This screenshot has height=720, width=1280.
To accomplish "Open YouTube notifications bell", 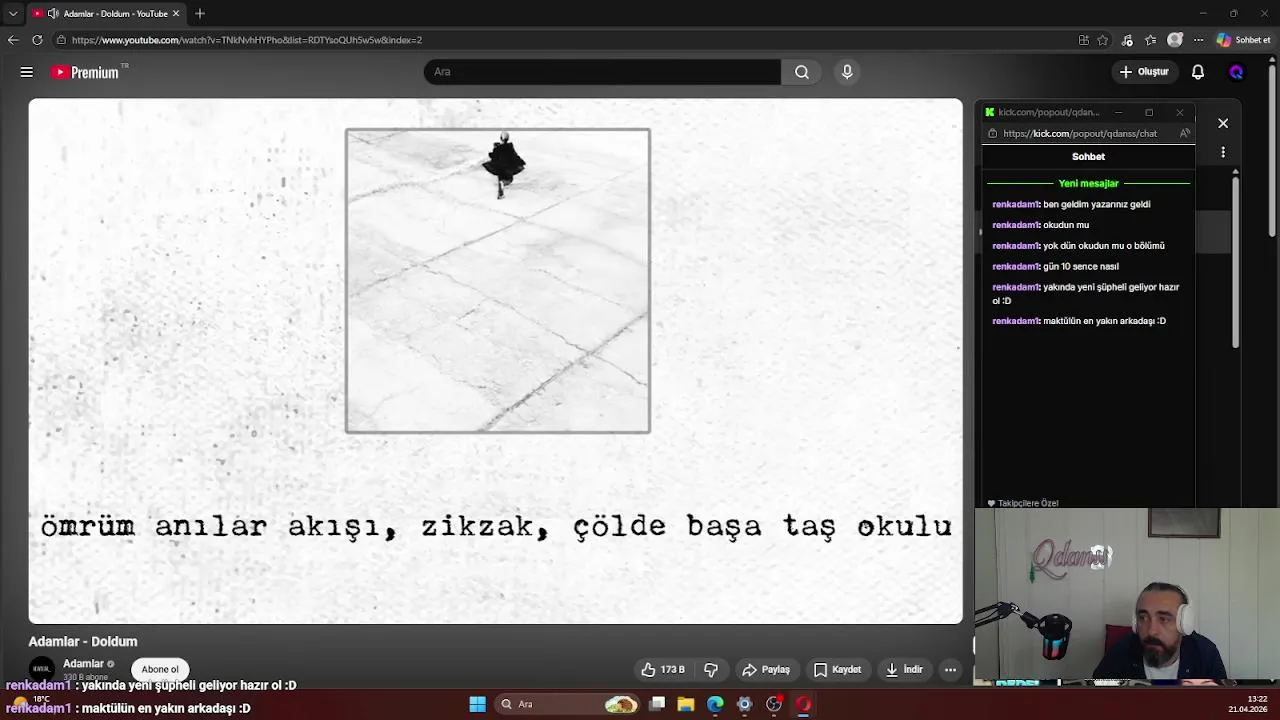I will (x=1198, y=72).
